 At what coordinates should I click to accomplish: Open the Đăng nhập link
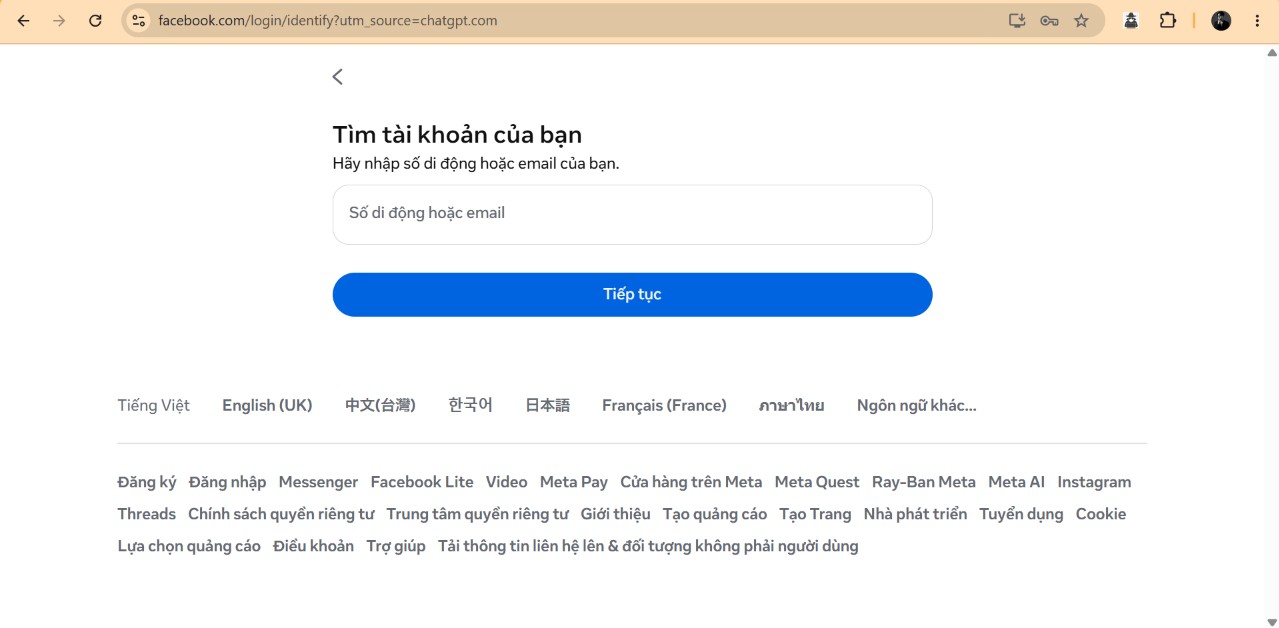click(227, 482)
